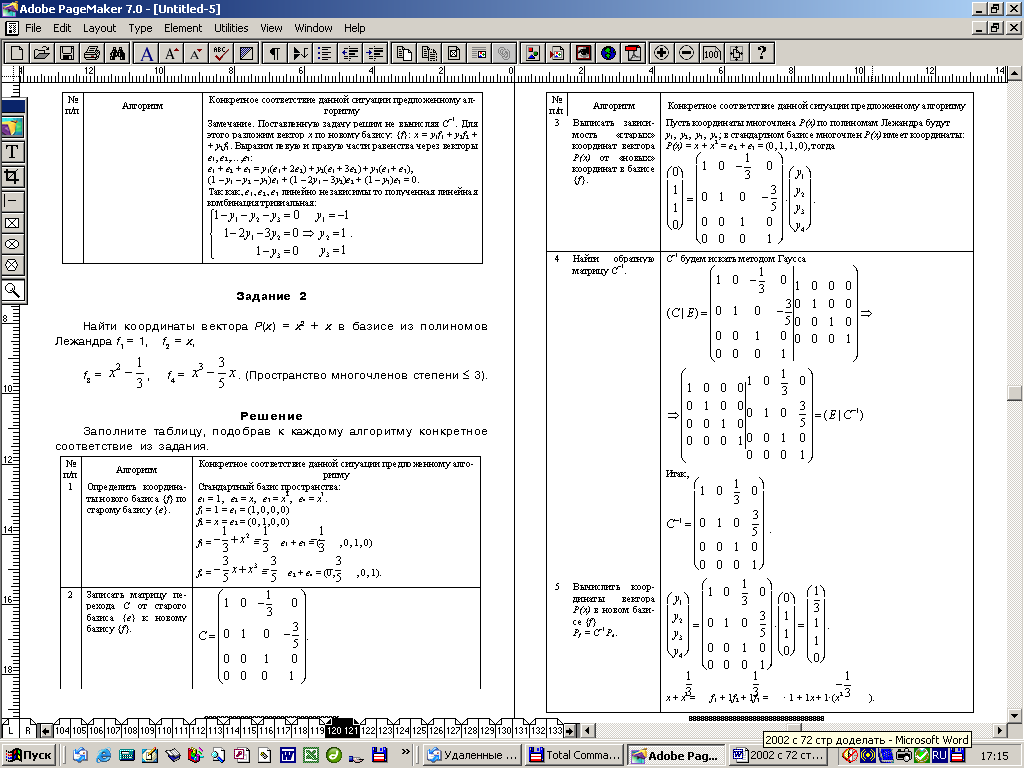Viewport: 1024px width, 768px height.
Task: Click the Fill and Stroke icon
Action: pos(246,53)
